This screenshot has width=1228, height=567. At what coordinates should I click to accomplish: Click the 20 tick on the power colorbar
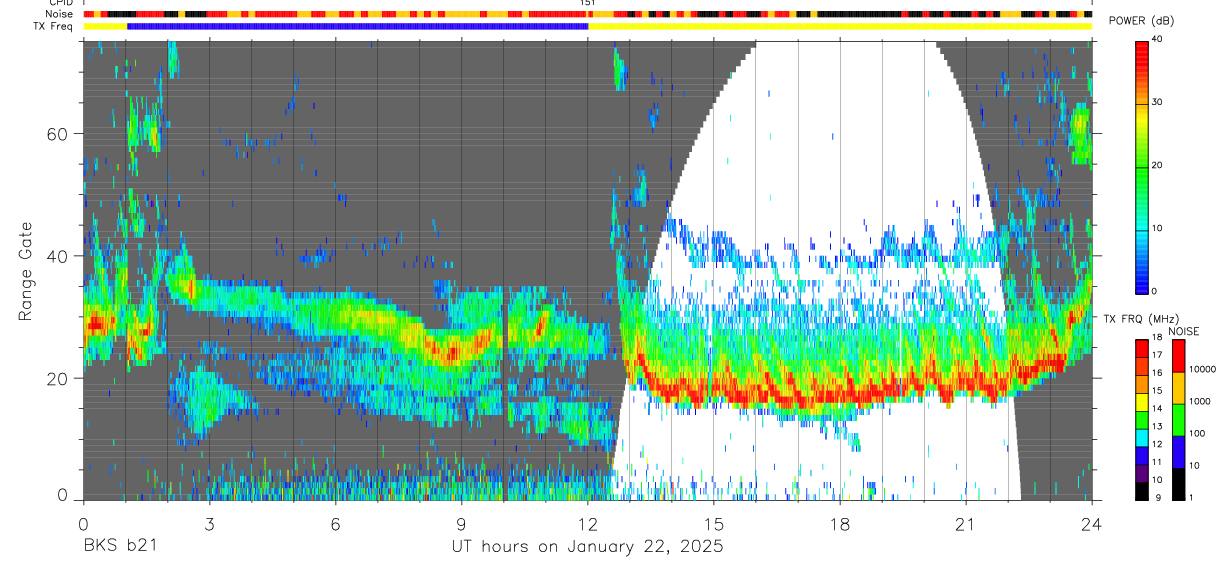point(1157,165)
